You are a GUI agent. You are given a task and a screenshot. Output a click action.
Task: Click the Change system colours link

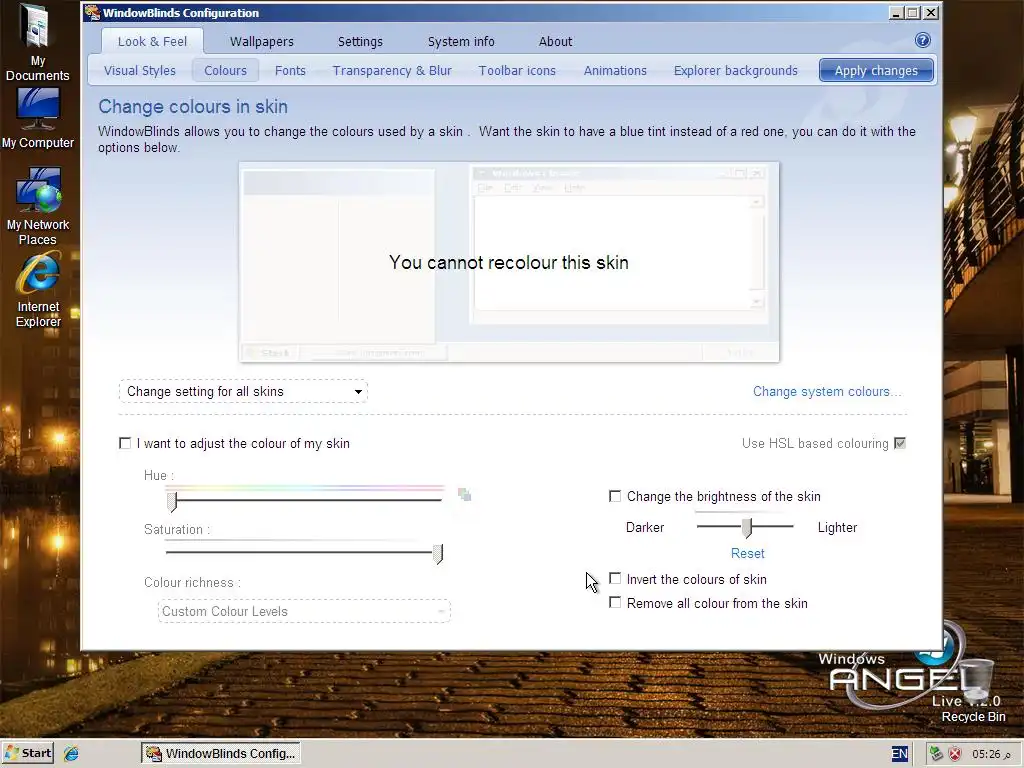pyautogui.click(x=827, y=392)
